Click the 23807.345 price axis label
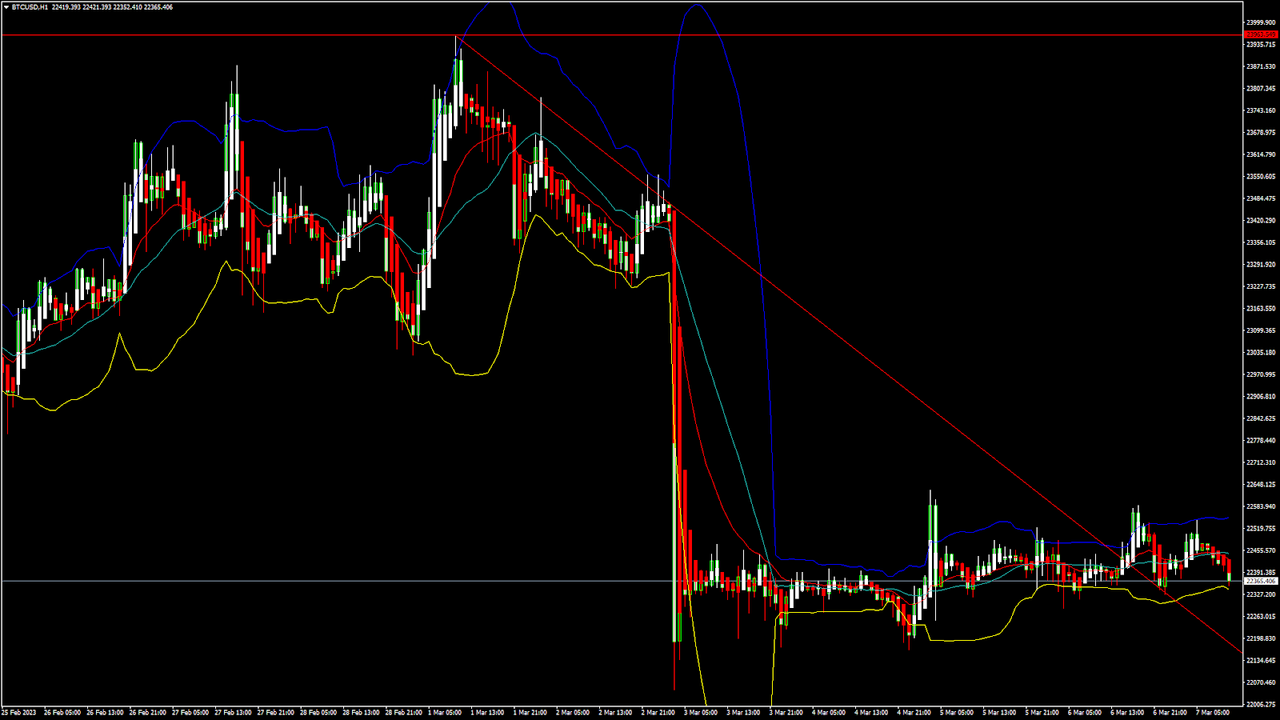The width and height of the screenshot is (1280, 720). click(x=1260, y=88)
